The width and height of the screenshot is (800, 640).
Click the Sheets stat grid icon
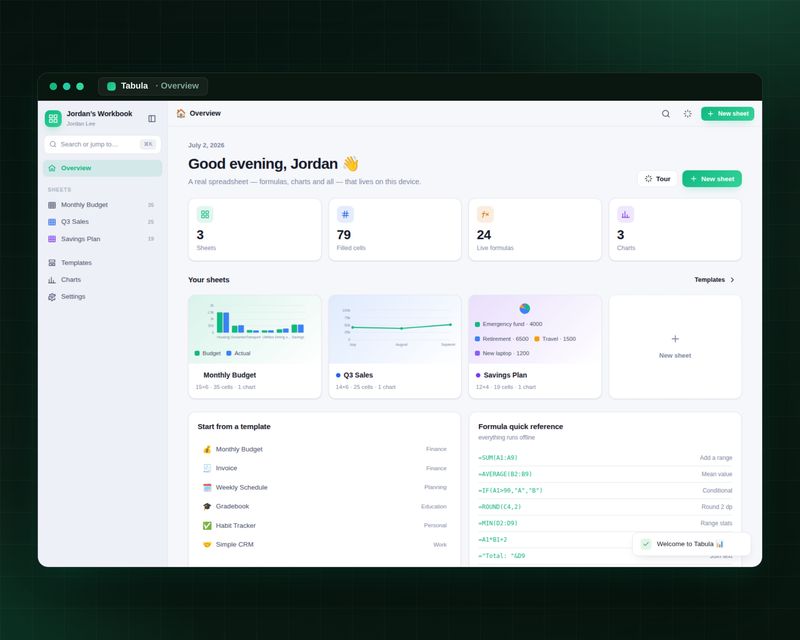point(205,214)
